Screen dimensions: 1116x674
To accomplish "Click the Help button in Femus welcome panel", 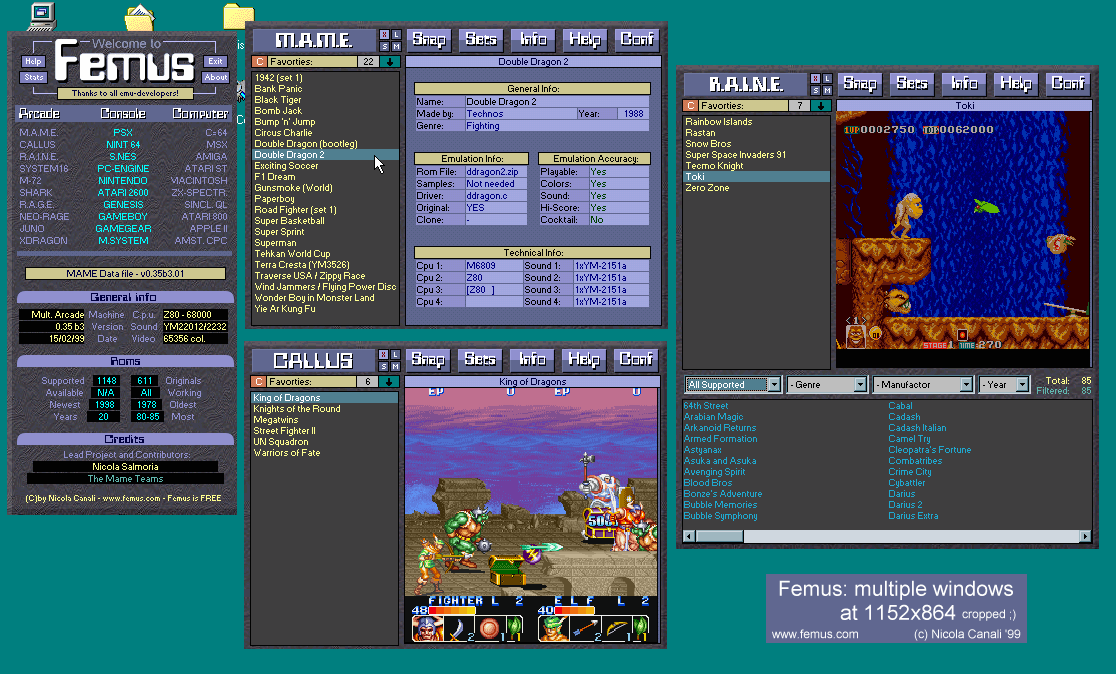I will pos(33,61).
